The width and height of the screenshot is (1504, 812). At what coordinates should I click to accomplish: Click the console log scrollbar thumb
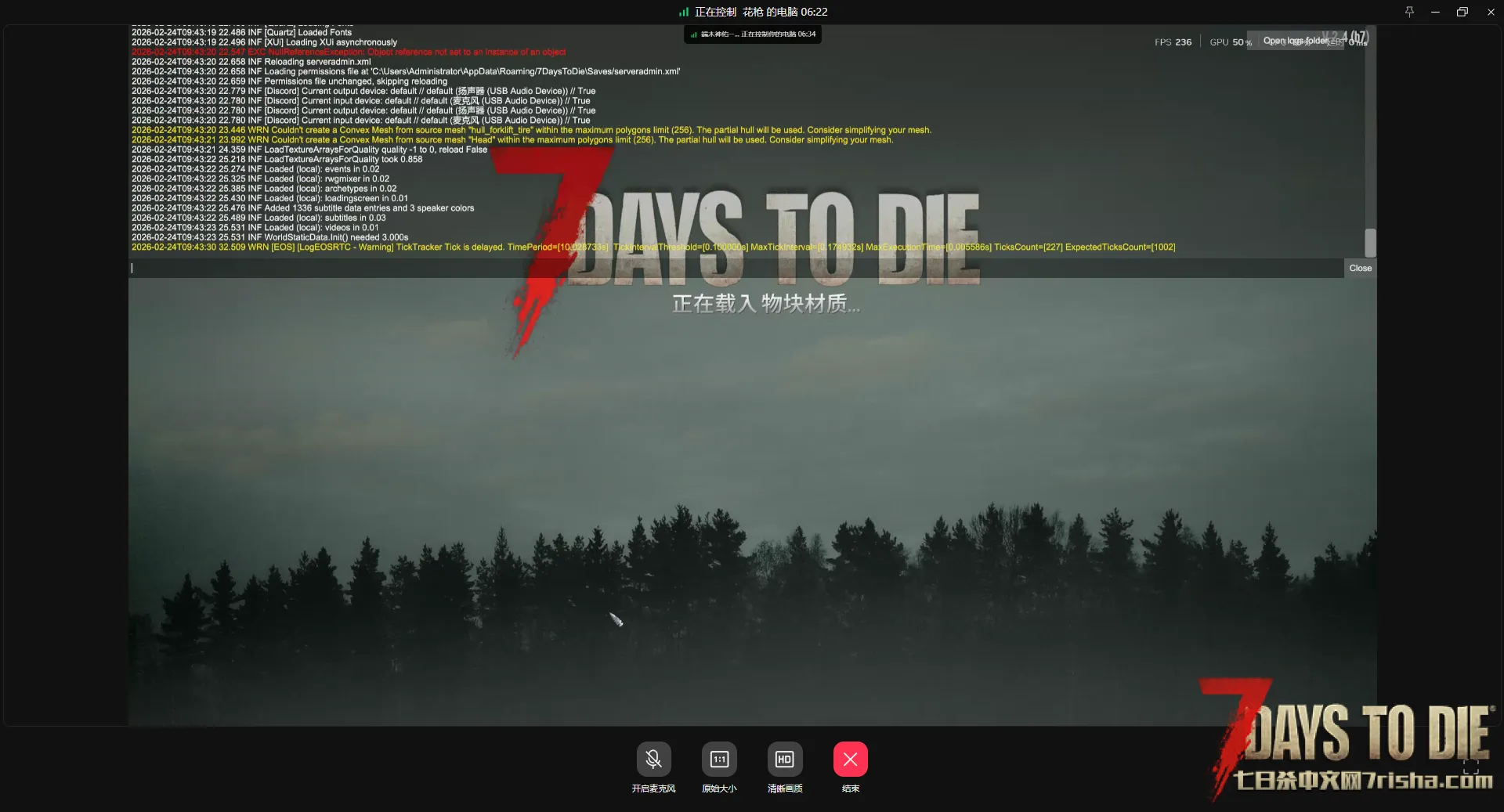click(1370, 243)
